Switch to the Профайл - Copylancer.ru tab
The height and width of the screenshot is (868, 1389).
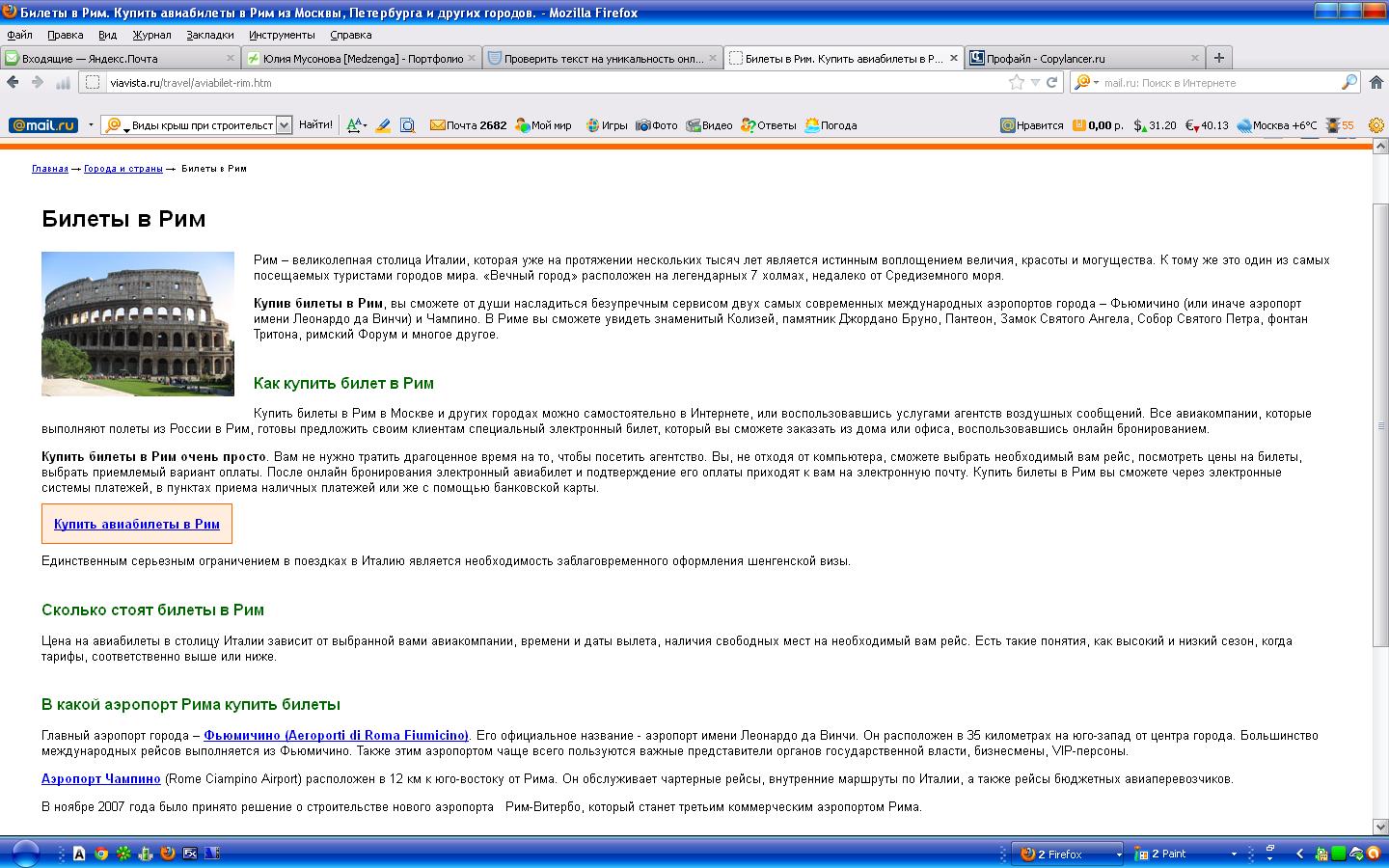[x=1084, y=58]
